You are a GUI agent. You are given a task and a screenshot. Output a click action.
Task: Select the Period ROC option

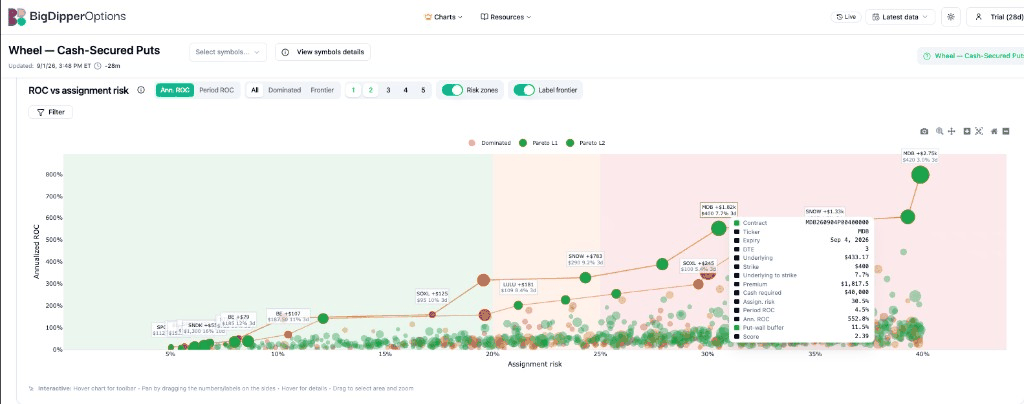217,90
